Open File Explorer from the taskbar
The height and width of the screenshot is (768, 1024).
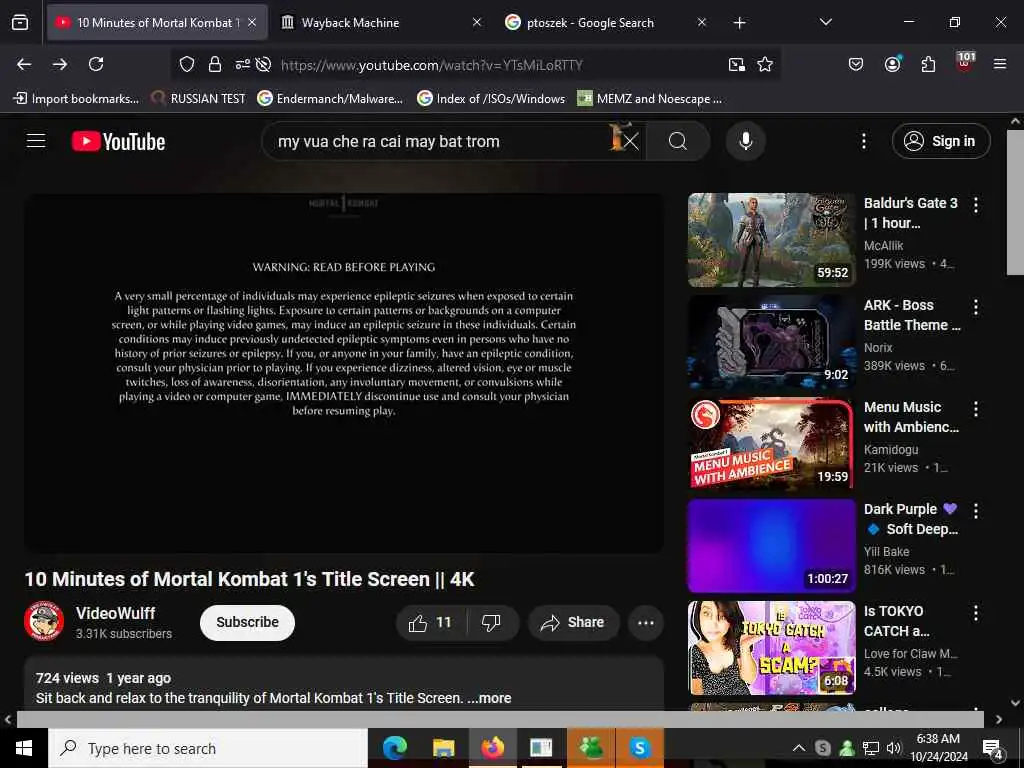[x=443, y=748]
